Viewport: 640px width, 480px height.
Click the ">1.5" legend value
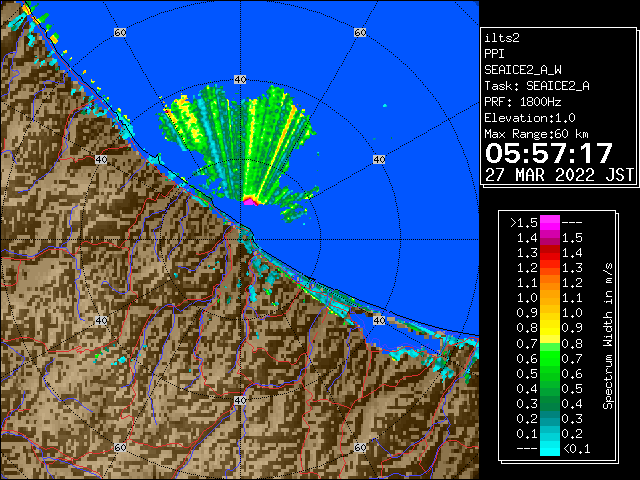tap(524, 223)
